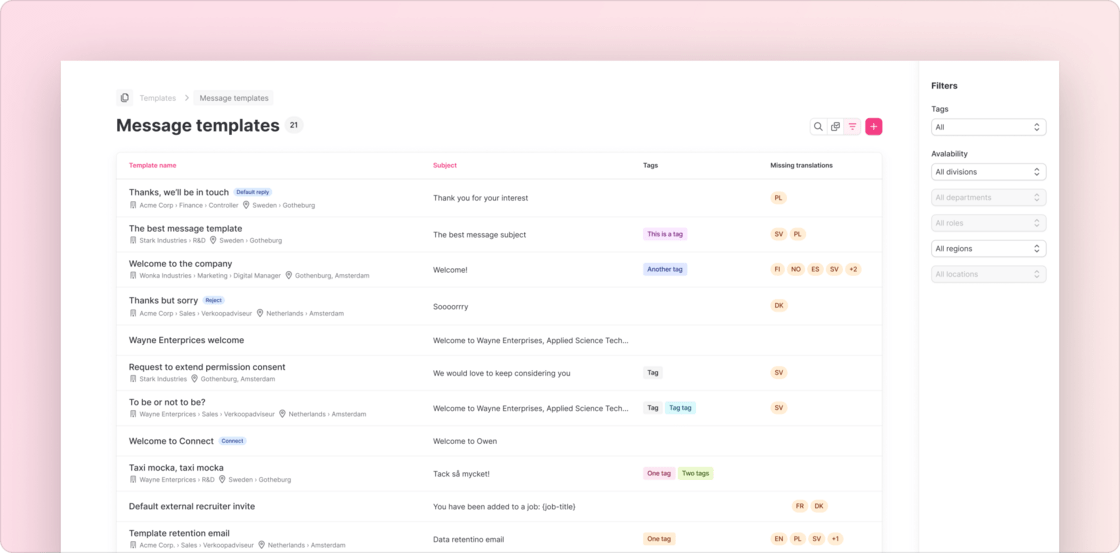The image size is (1120, 553).
Task: Click the pink plus add button
Action: pyautogui.click(x=874, y=127)
